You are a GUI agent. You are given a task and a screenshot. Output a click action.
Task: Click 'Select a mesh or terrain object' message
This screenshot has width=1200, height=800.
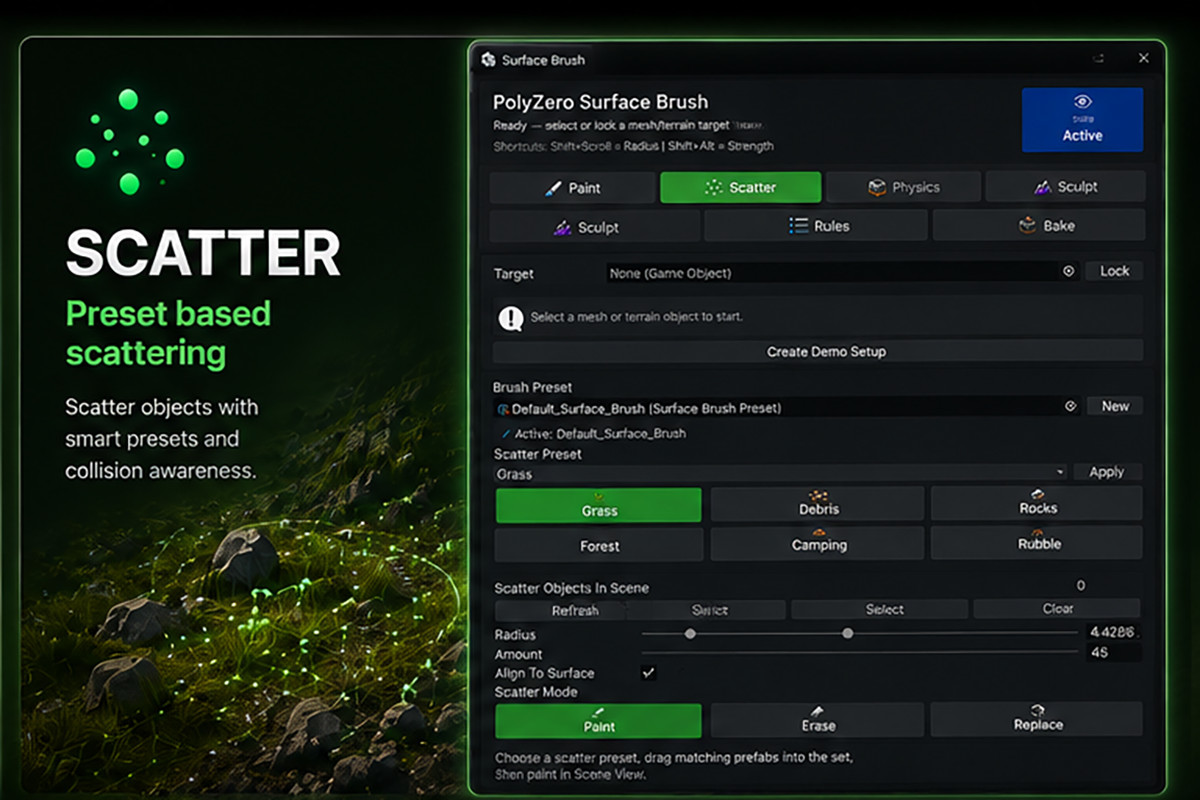coord(636,317)
